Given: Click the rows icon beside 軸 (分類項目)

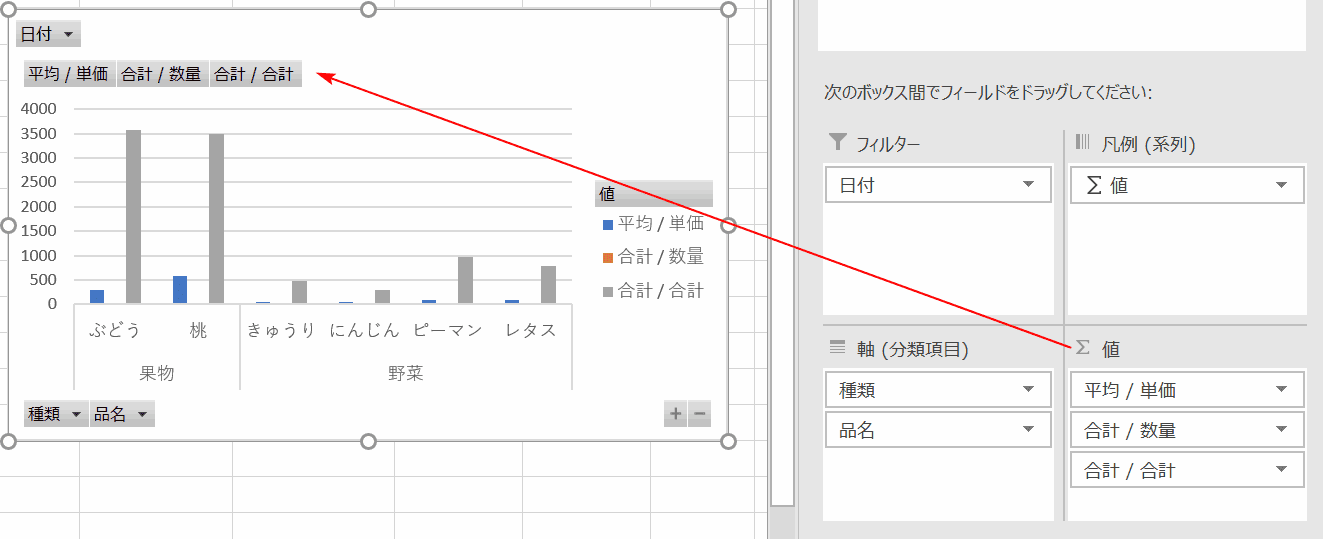Looking at the screenshot, I should [838, 347].
